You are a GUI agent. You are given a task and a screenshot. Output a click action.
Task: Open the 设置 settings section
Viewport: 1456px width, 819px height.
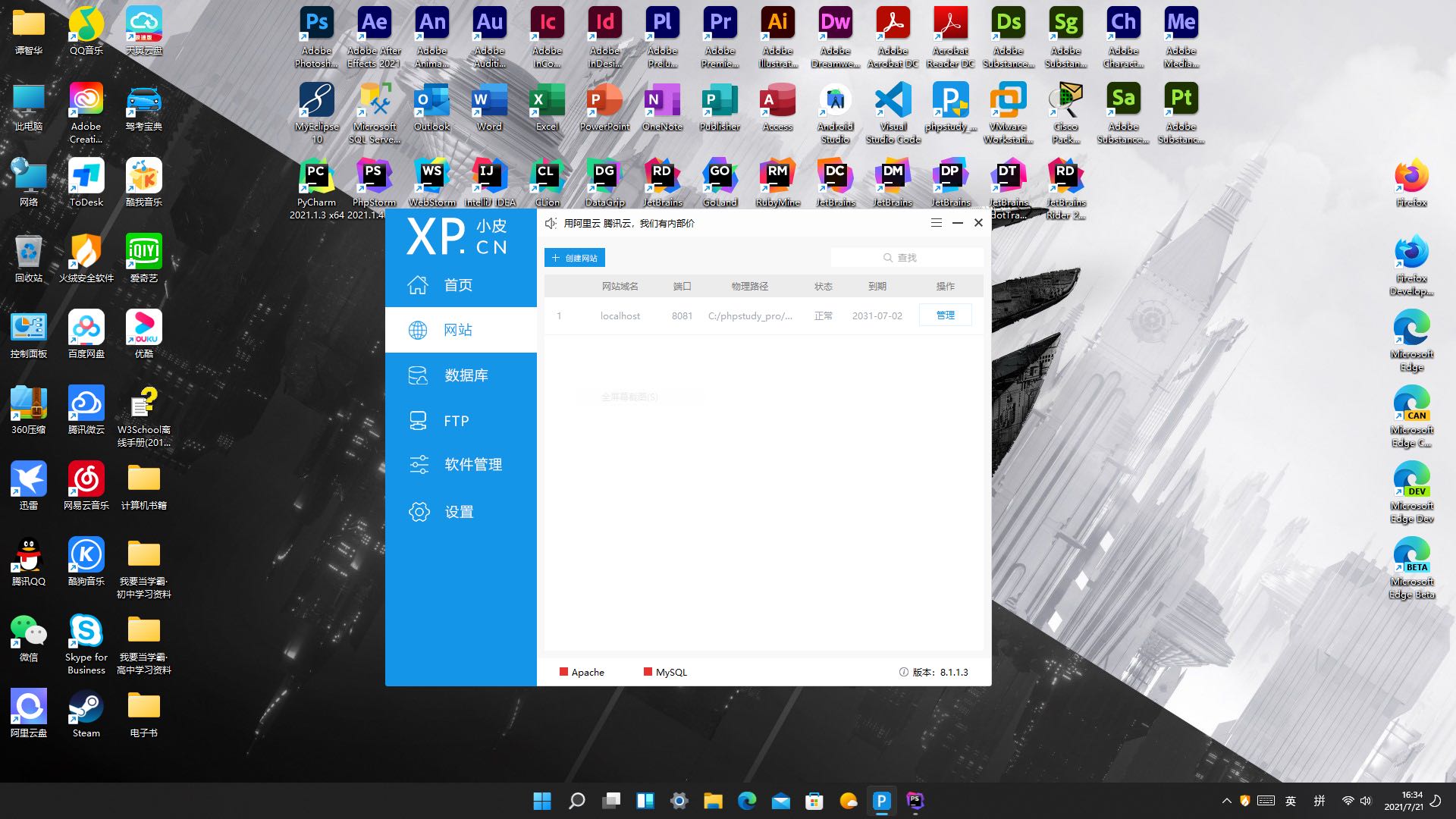click(x=458, y=512)
